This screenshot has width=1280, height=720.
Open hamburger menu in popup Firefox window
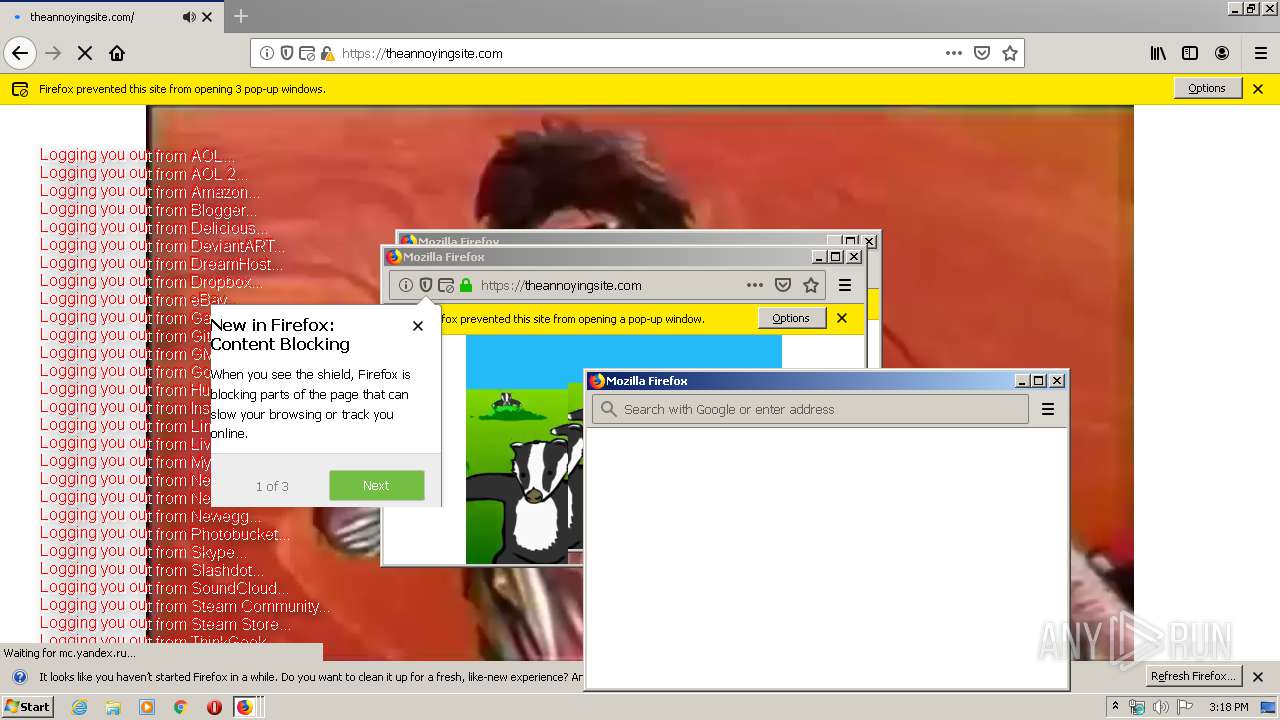845,285
